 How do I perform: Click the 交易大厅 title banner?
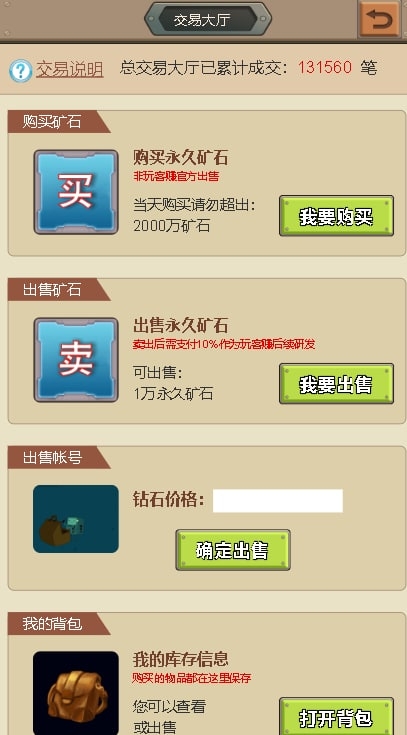(x=208, y=20)
